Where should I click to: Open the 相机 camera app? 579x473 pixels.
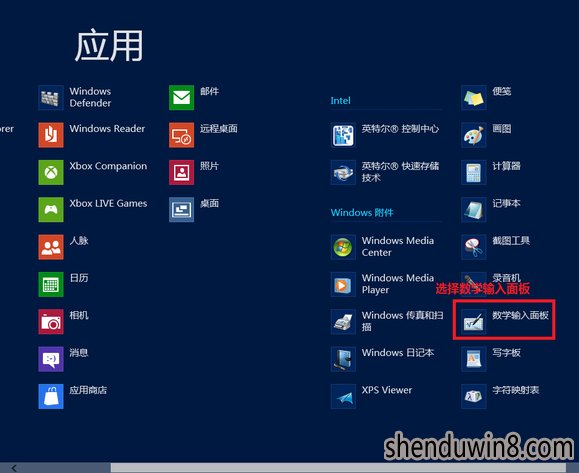tap(51, 322)
